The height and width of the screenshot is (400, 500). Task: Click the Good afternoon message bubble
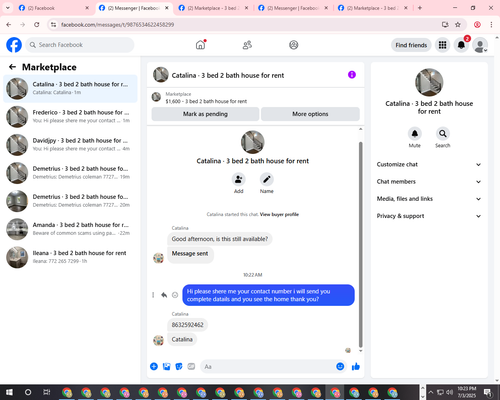click(220, 239)
